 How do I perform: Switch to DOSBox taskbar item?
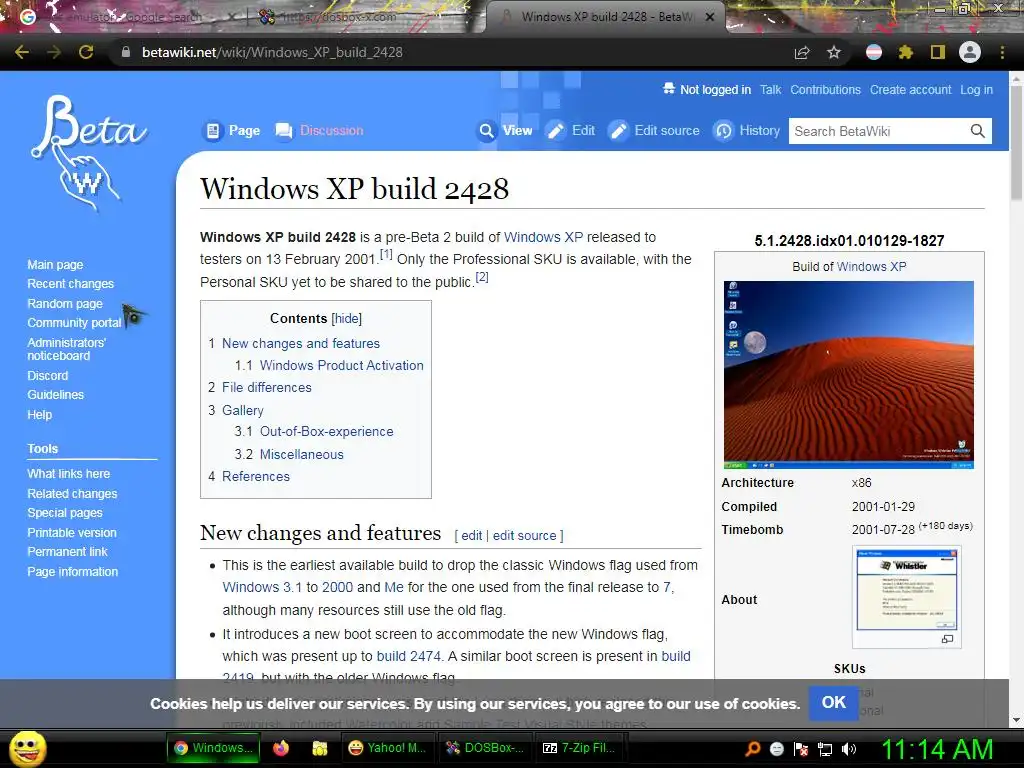pyautogui.click(x=485, y=748)
